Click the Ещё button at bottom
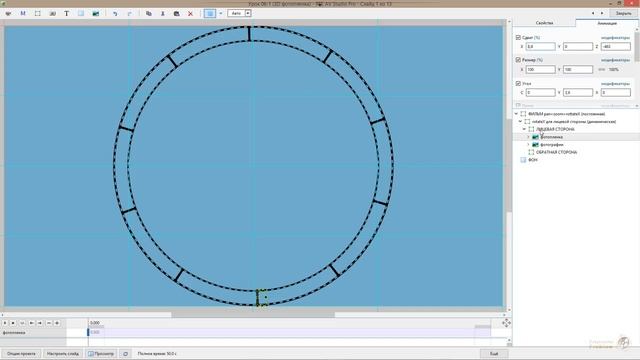The image size is (640, 360). point(494,353)
